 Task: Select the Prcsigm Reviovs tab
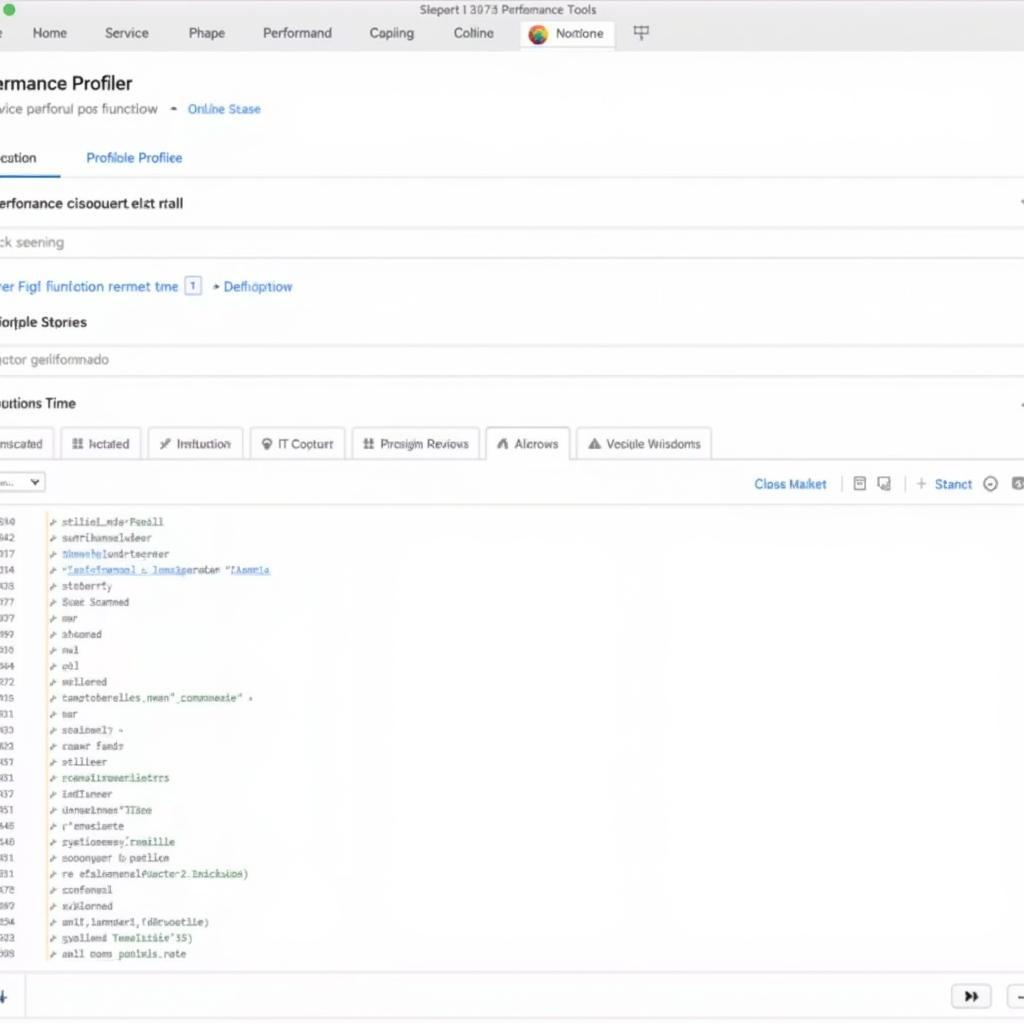[x=415, y=443]
